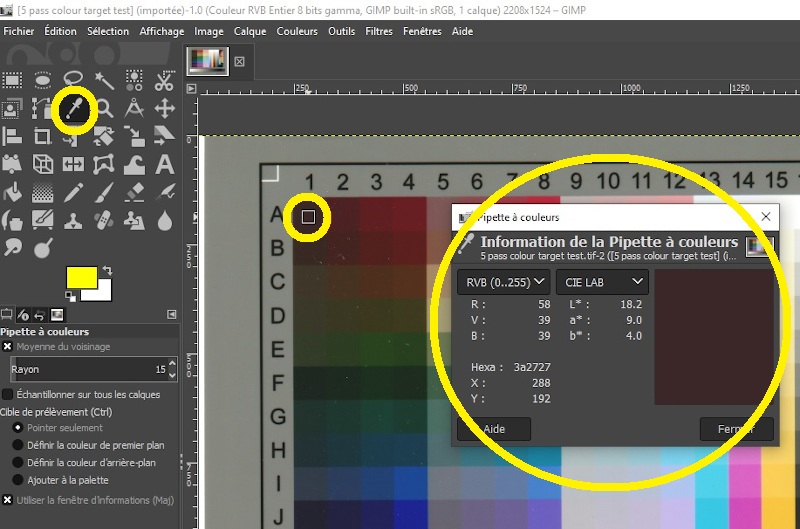Select the Move tool

tap(165, 108)
